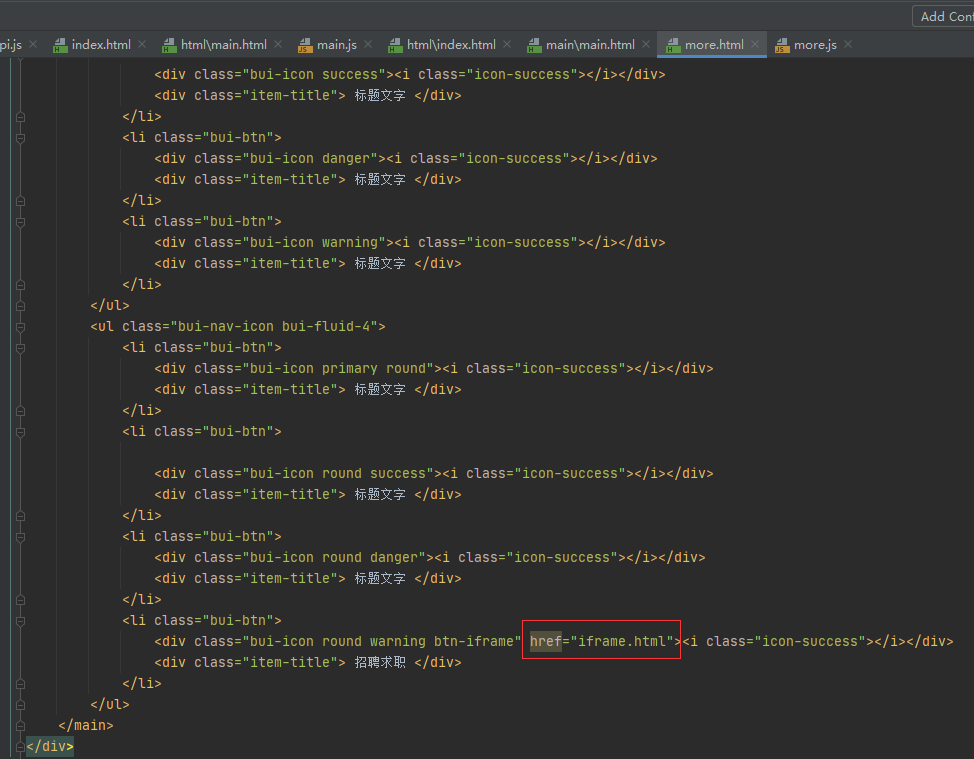This screenshot has width=974, height=759.
Task: Click the HTML file icon on index.html tab
Action: (x=59, y=45)
